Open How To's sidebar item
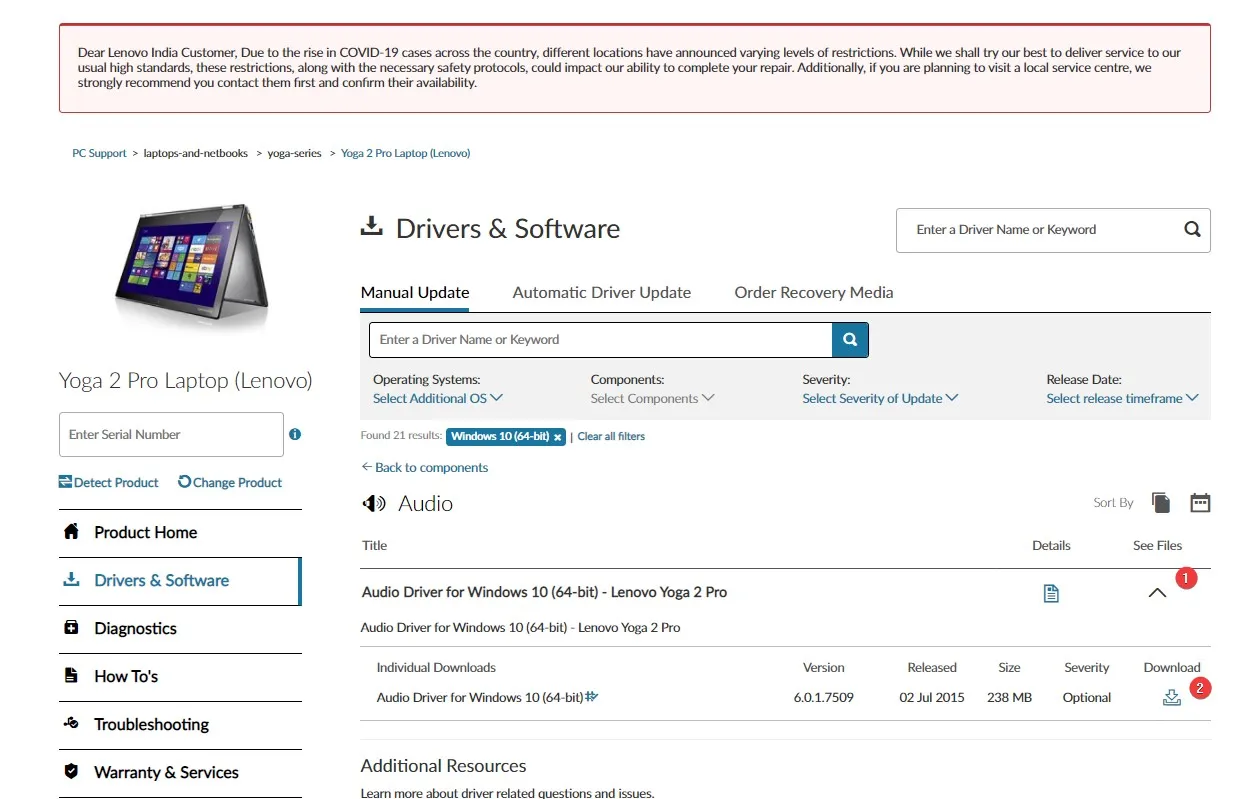Screen dimensions: 1255x799 (180, 677)
